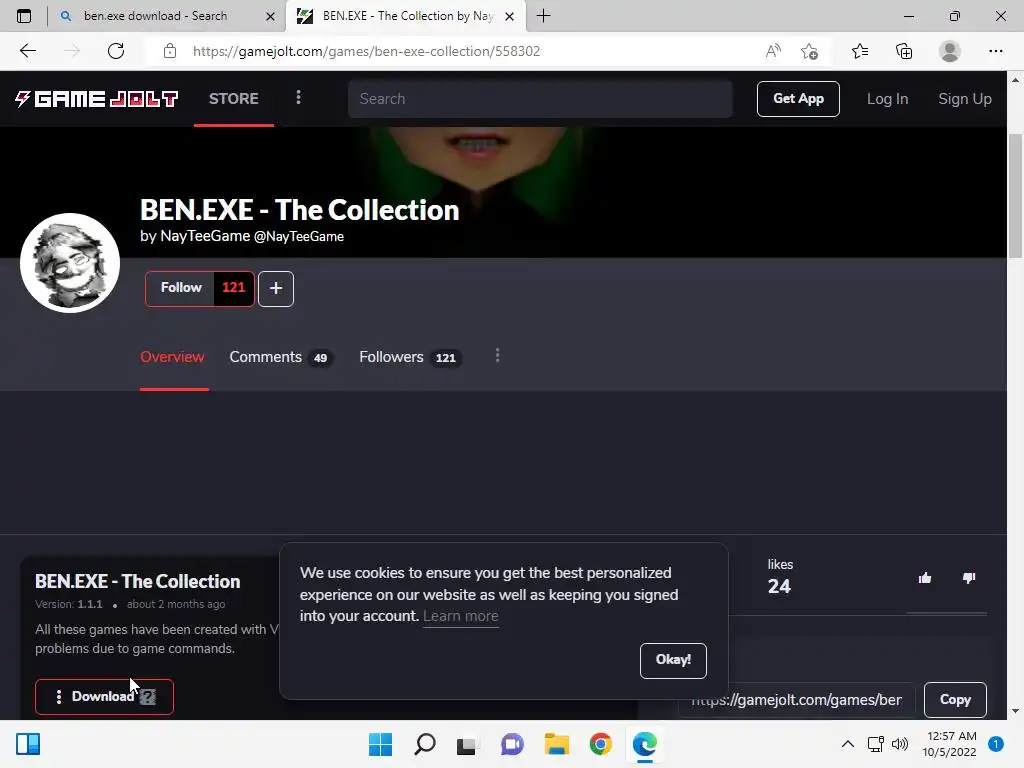Click the Game Jolt logo

[97, 99]
